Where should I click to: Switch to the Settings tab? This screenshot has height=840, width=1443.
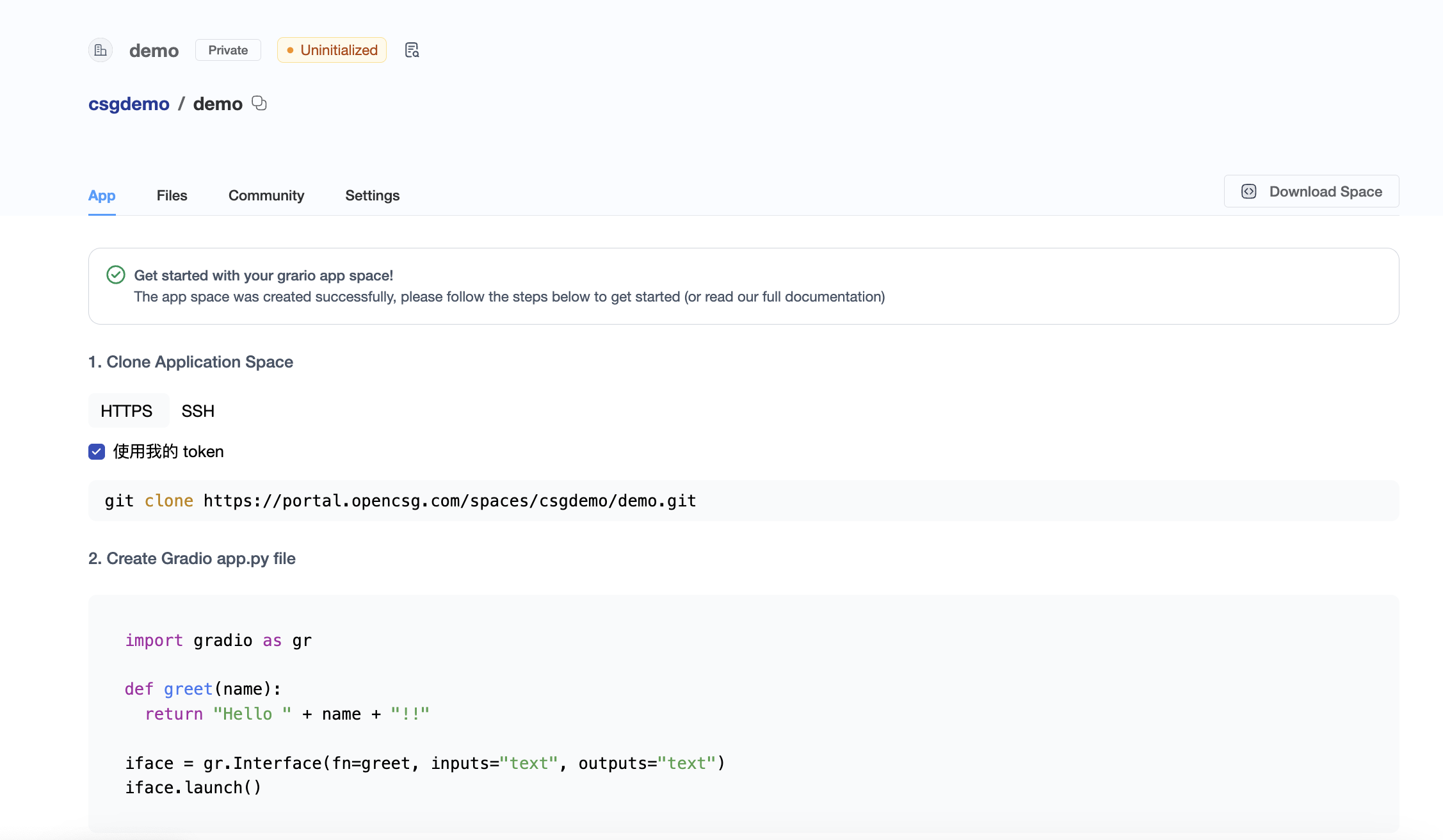click(372, 196)
